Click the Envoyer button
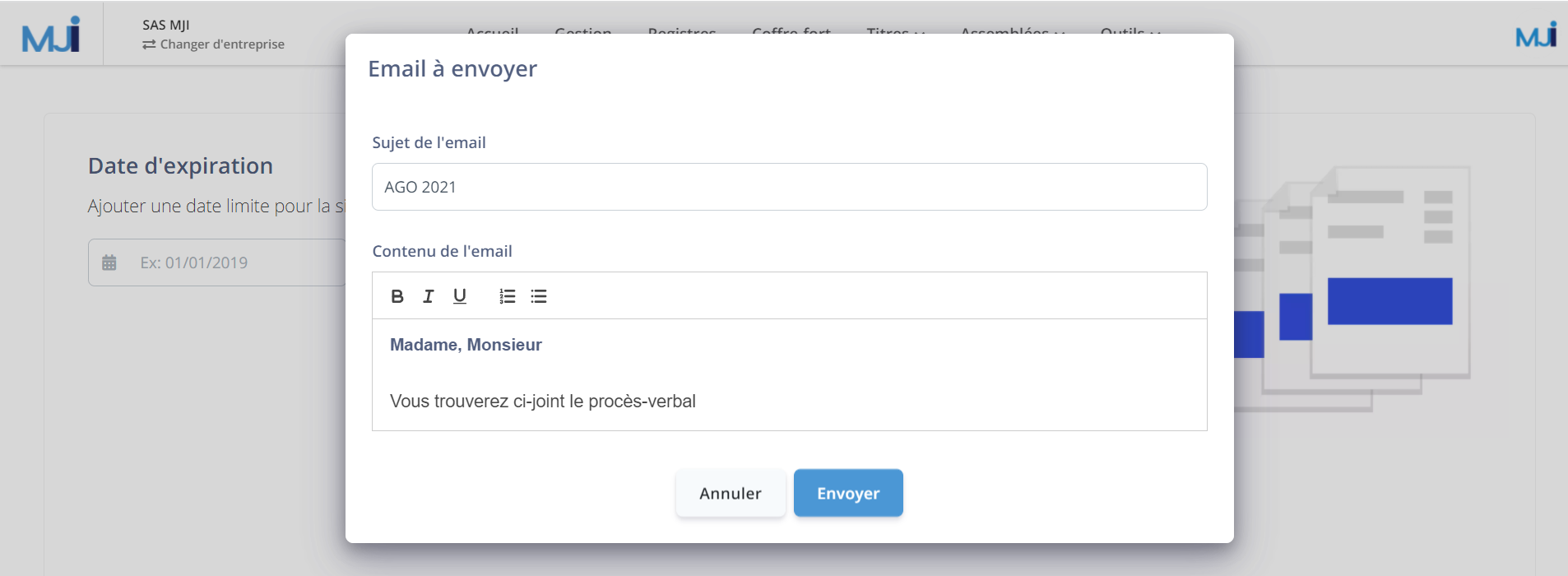This screenshot has width=1568, height=576. point(848,493)
